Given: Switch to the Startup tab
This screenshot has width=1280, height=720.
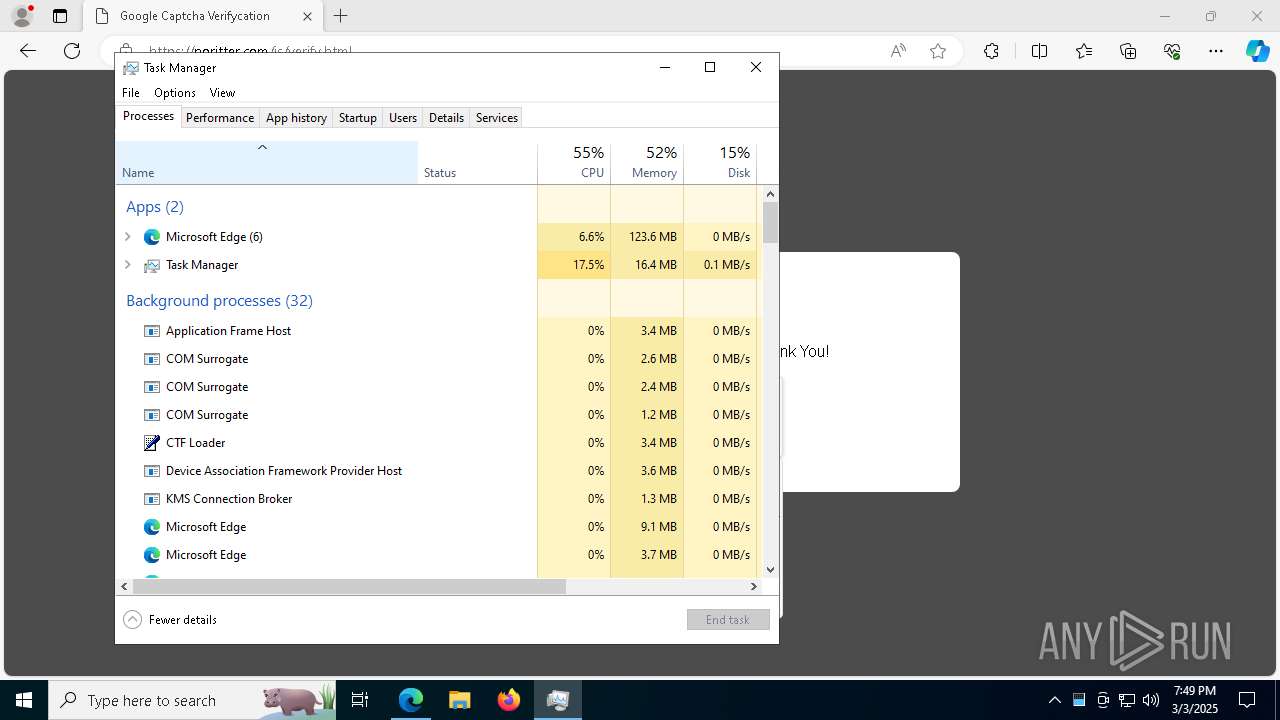Looking at the screenshot, I should [357, 118].
